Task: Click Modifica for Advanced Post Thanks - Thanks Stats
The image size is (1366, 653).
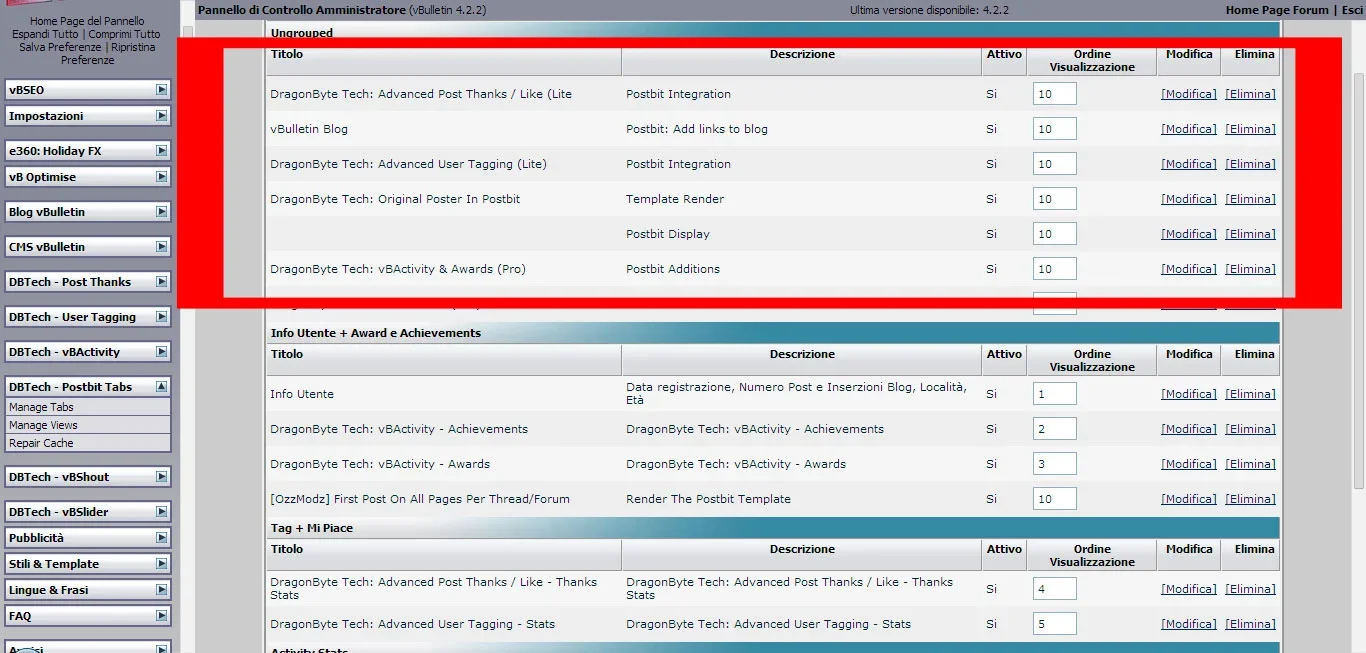Action: pos(1189,589)
